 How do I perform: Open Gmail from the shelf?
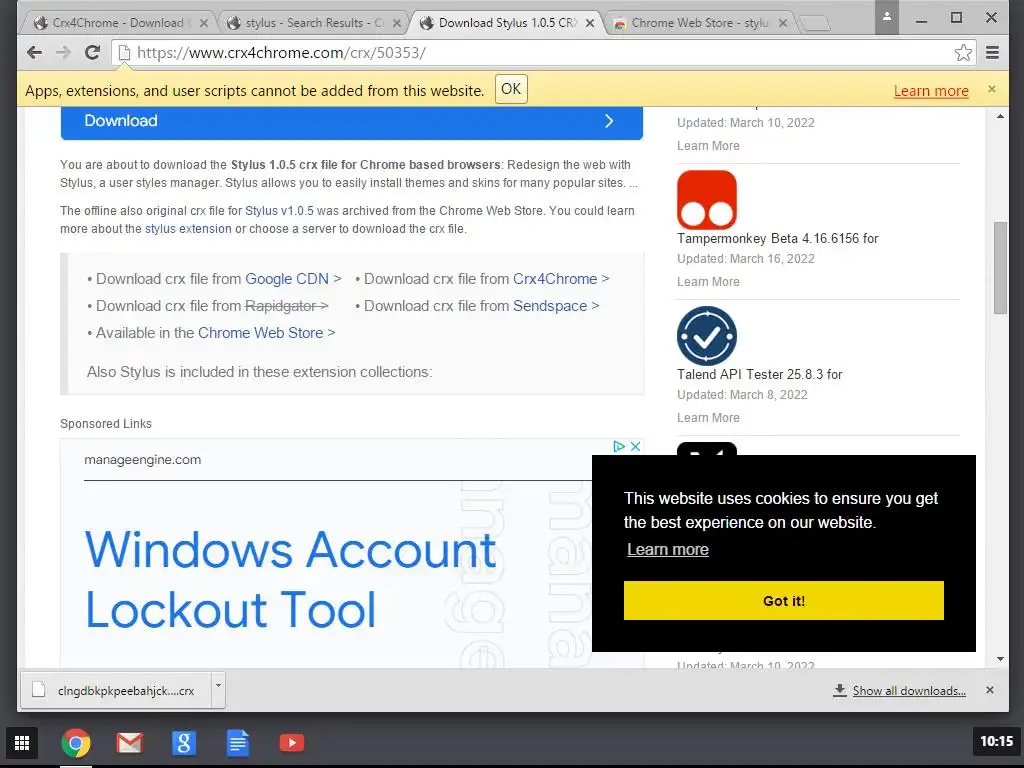point(129,743)
